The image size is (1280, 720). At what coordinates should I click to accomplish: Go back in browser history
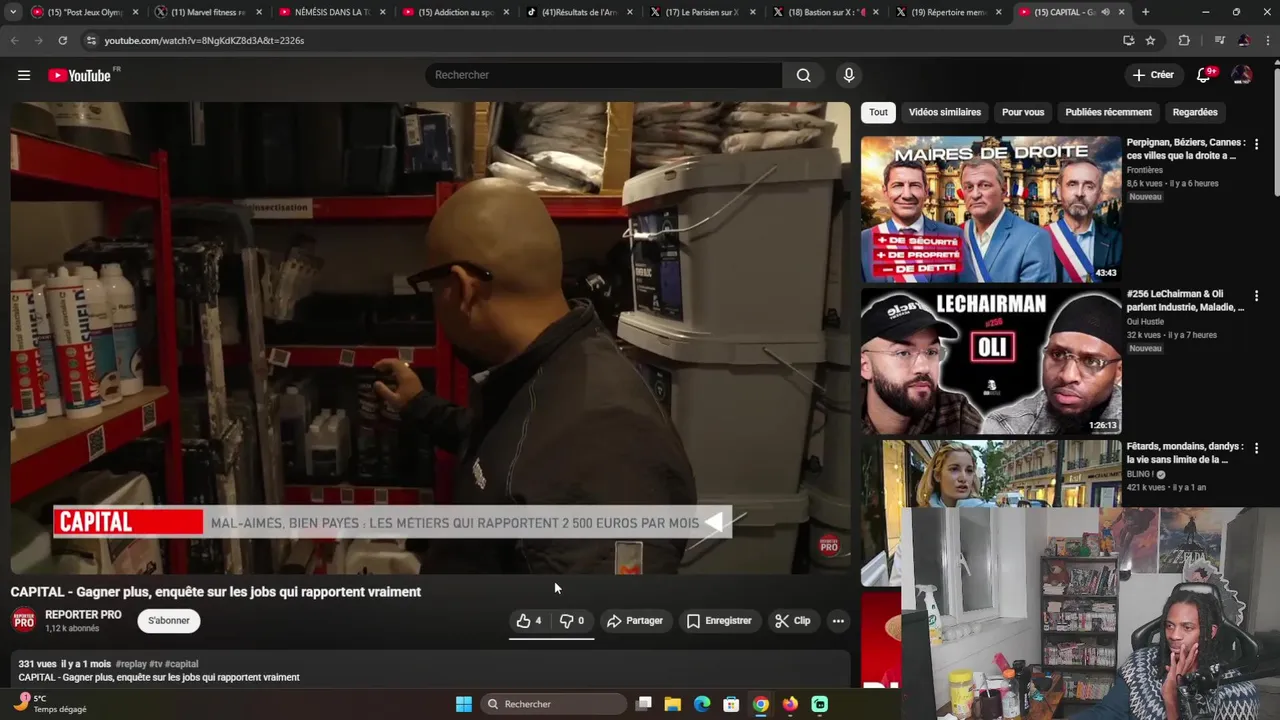point(14,40)
